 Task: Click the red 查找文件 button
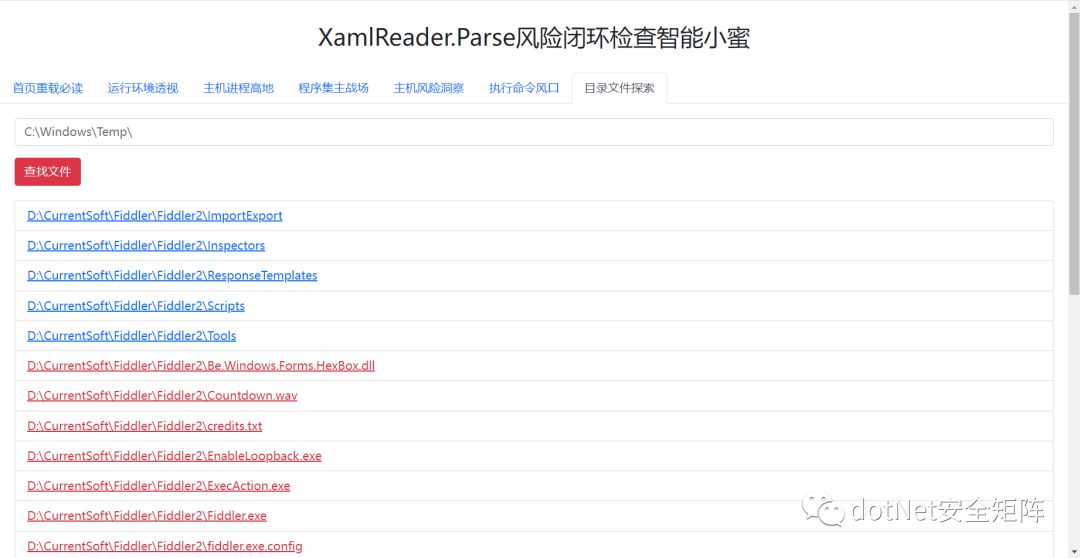point(48,172)
